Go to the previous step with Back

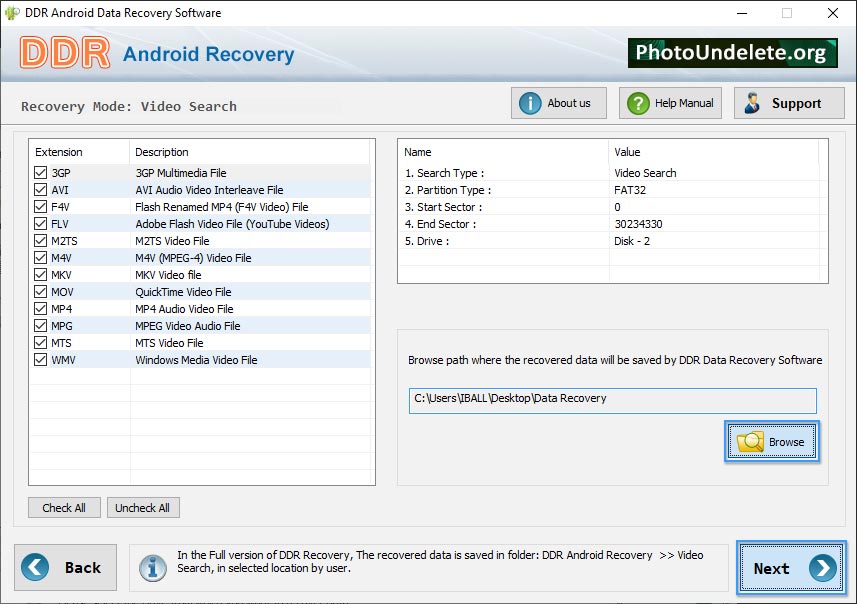tap(66, 567)
